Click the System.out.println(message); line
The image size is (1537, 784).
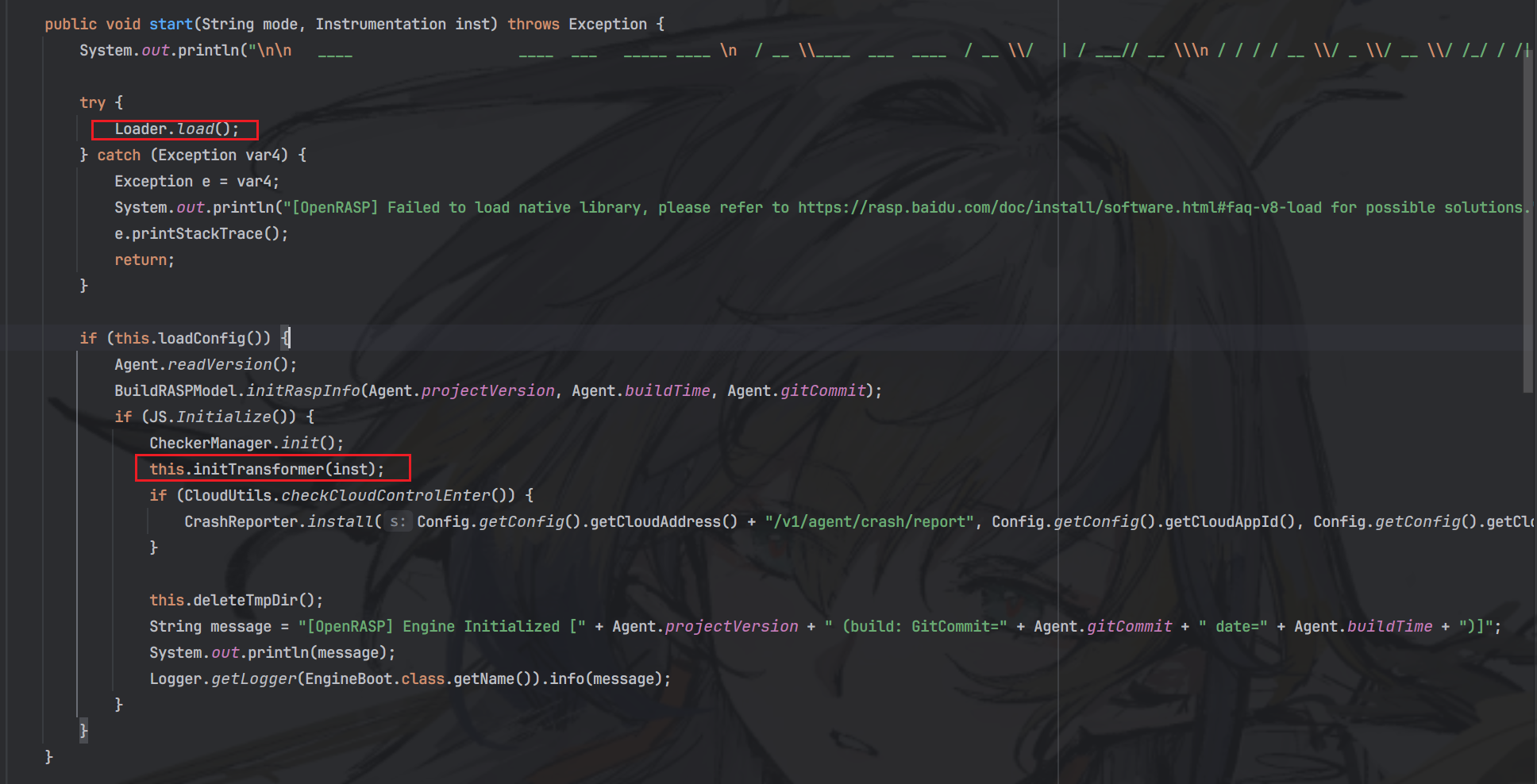(272, 652)
